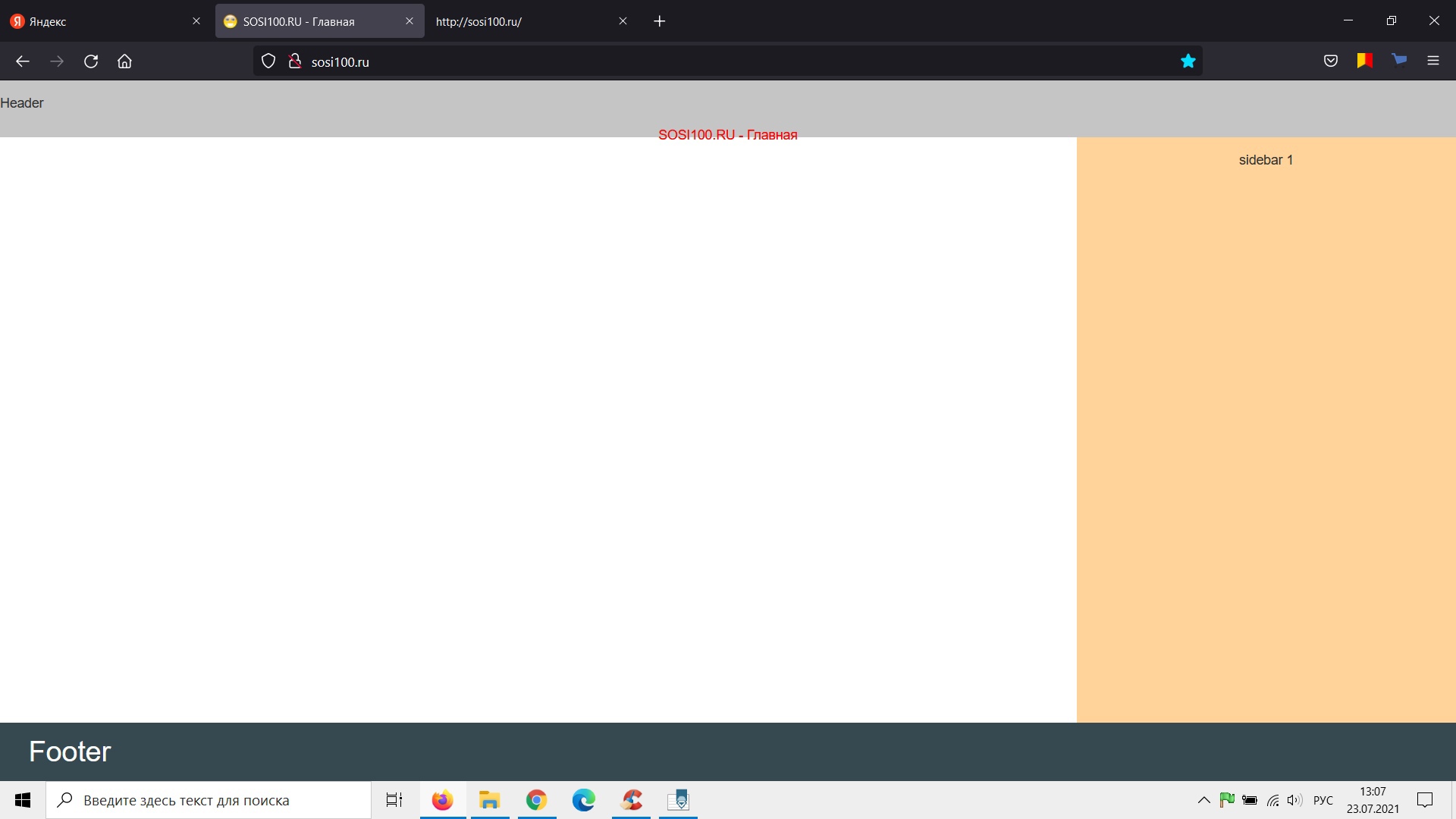This screenshot has height=819, width=1456.
Task: Click the blue flag extension icon
Action: pos(1399,60)
